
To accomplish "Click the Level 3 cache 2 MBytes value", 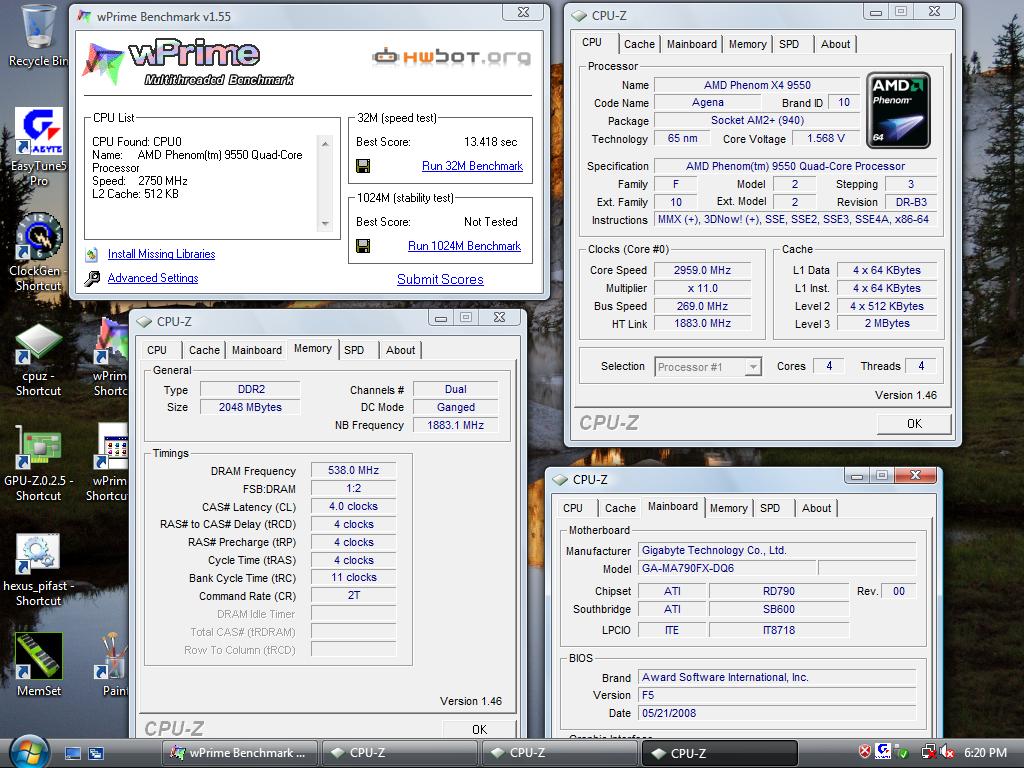I will click(887, 323).
